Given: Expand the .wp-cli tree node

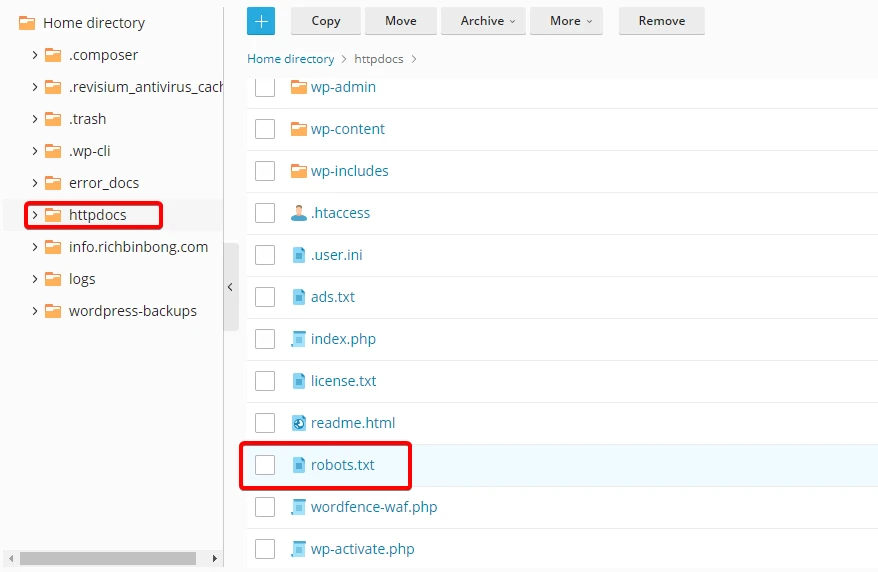Looking at the screenshot, I should [x=35, y=151].
